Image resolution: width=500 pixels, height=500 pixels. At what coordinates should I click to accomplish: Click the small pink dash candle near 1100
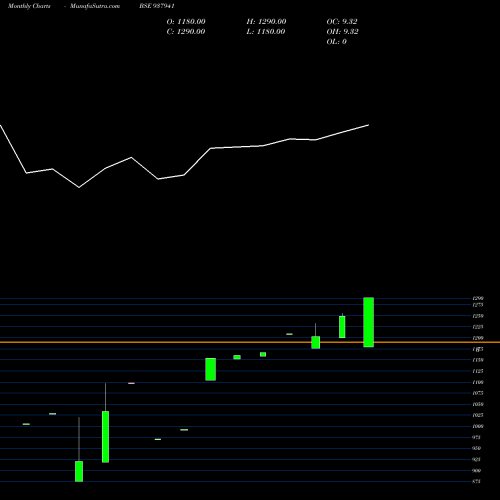point(131,383)
